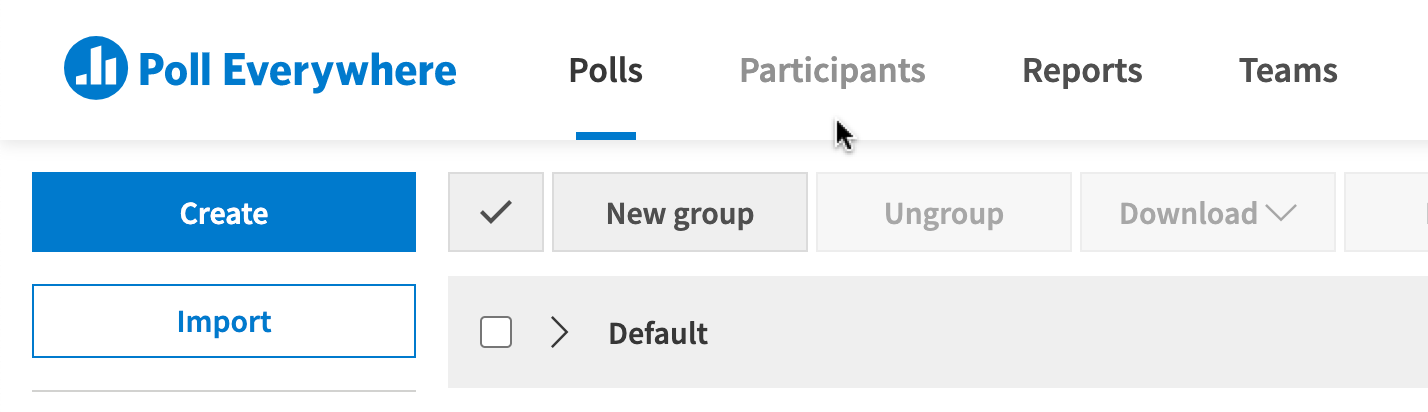Tick the checkbox beside Default group
Screen dimensions: 1428x412
(496, 332)
